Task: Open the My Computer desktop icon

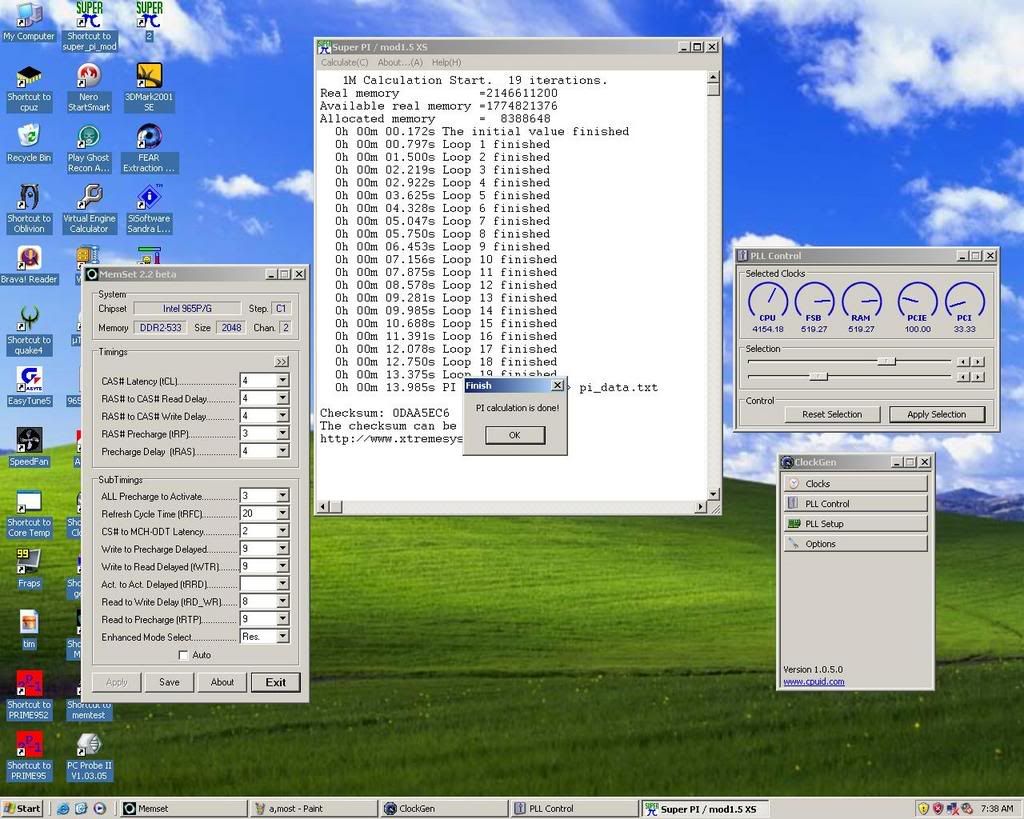Action: 29,16
